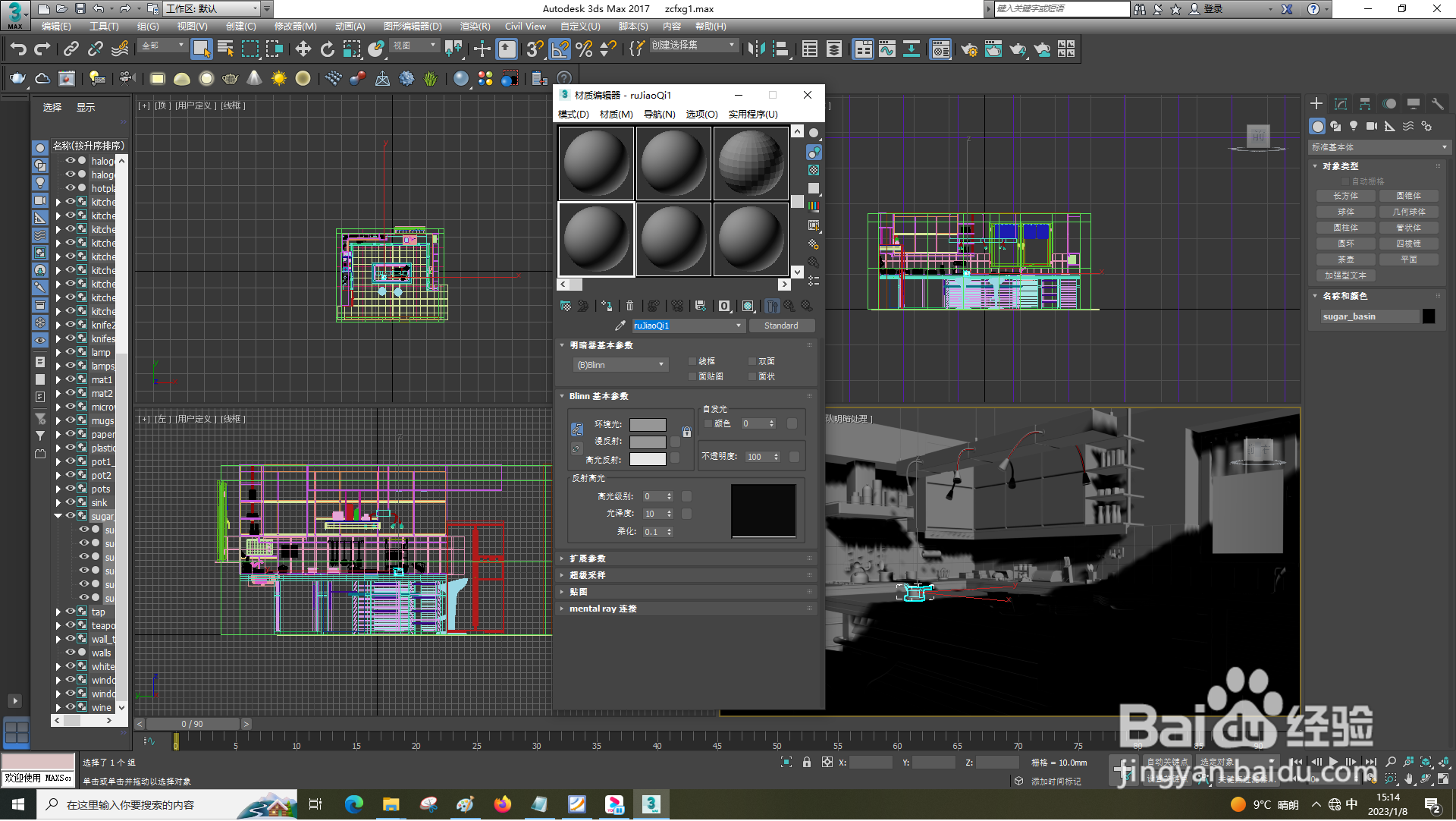Click the Select and Move tool
This screenshot has height=821, width=1456.
tap(303, 49)
